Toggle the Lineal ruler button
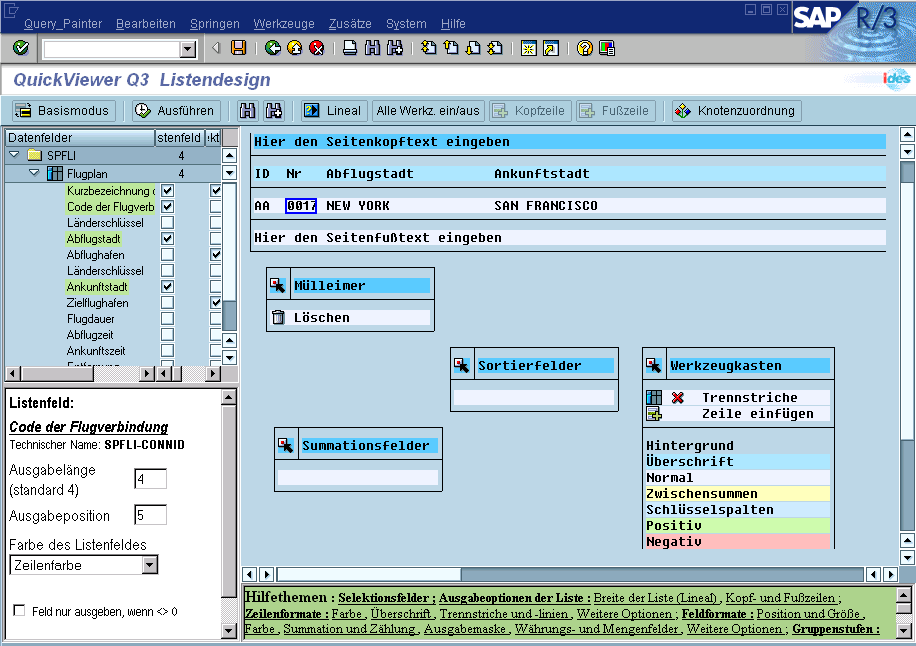This screenshot has height=646, width=916. (334, 110)
